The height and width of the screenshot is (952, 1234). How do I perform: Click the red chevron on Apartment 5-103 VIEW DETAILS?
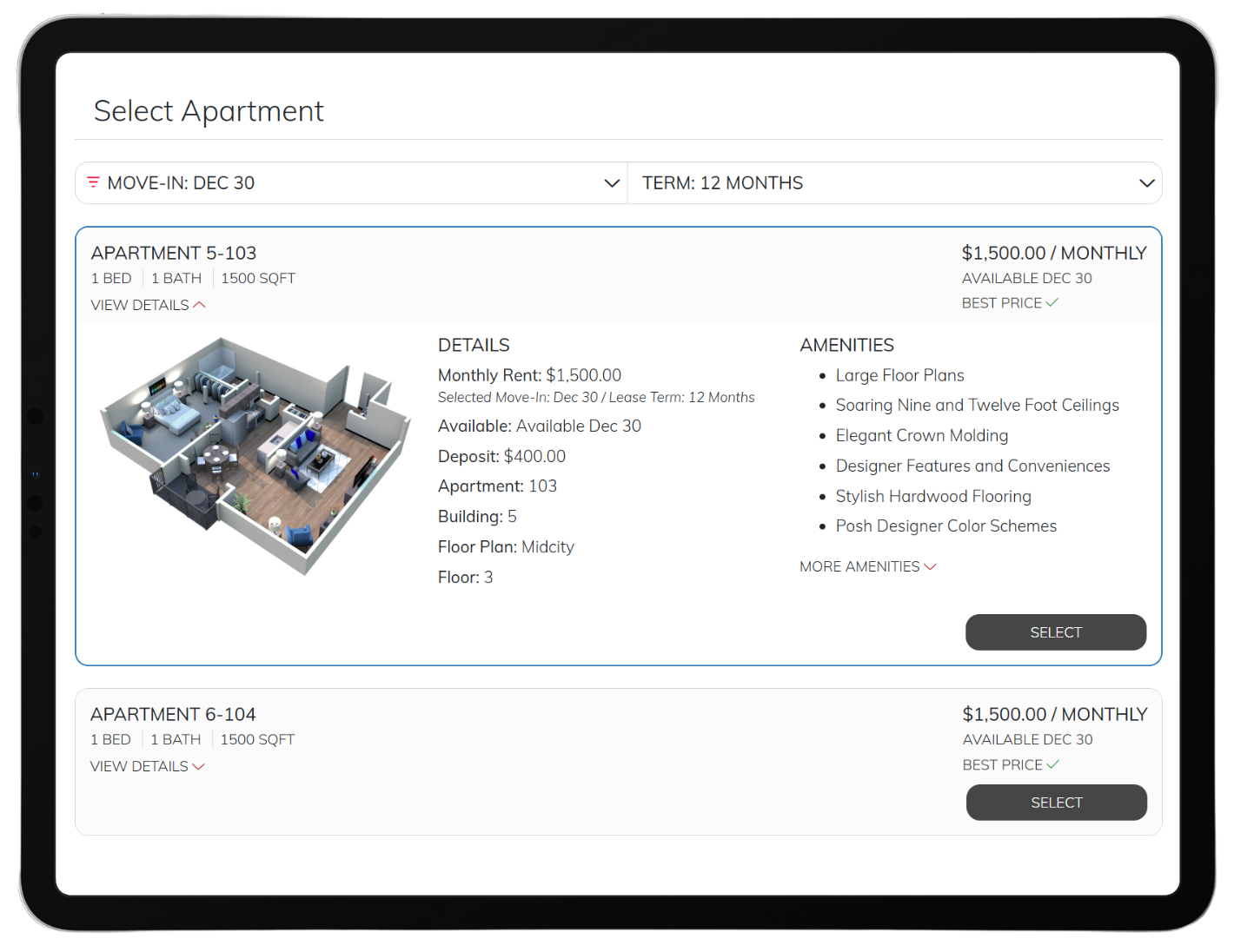pyautogui.click(x=200, y=304)
